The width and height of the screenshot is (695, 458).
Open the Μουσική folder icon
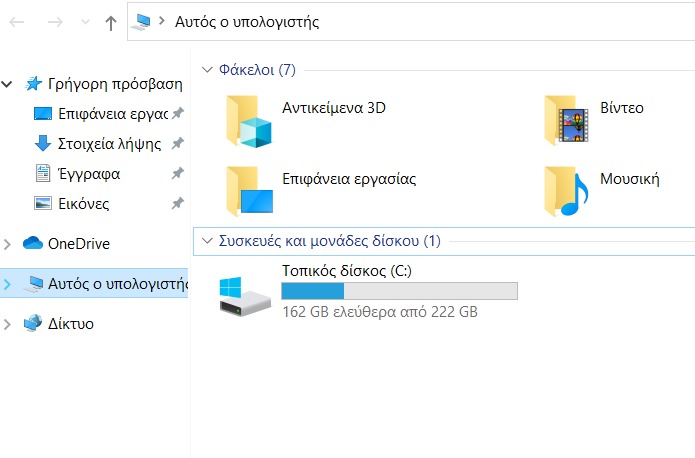[567, 190]
